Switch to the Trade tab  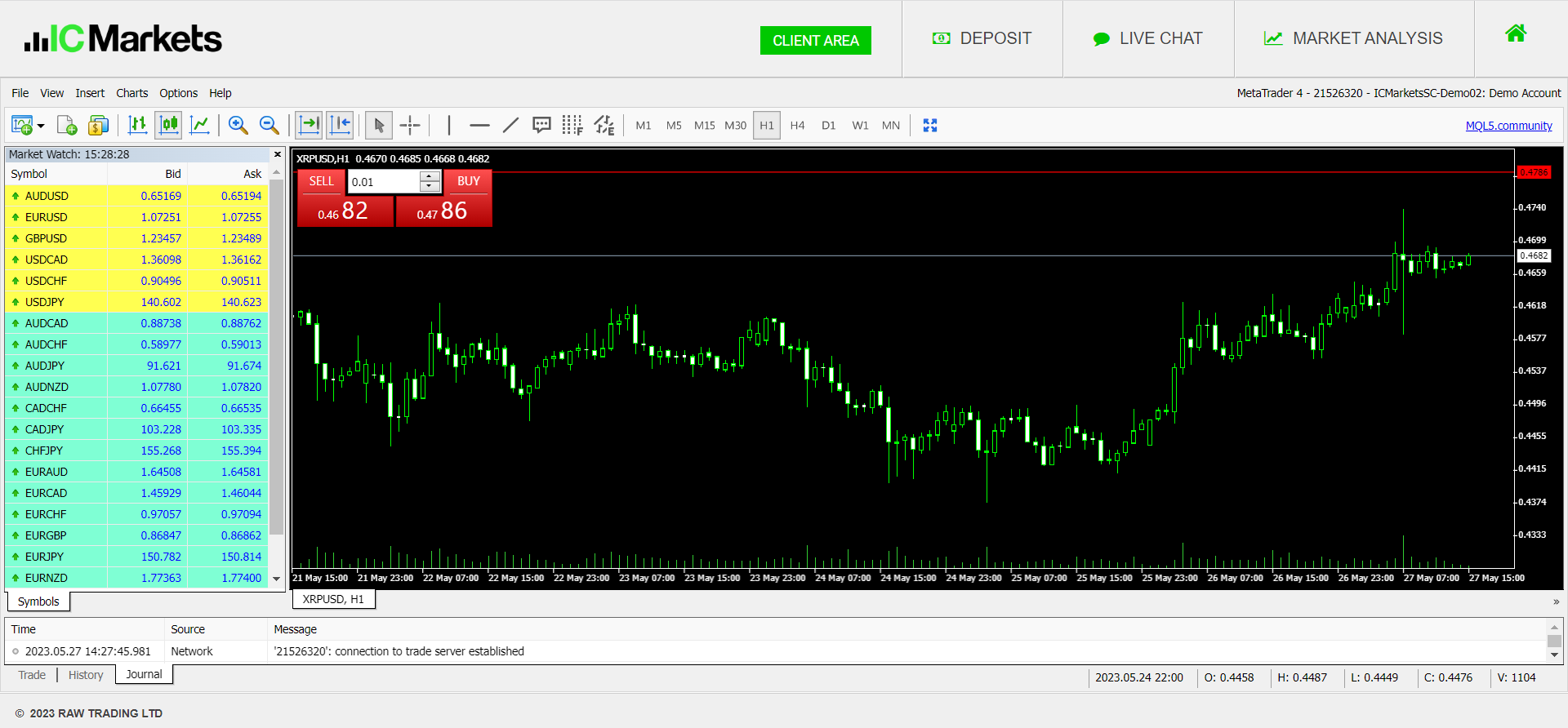coord(32,675)
